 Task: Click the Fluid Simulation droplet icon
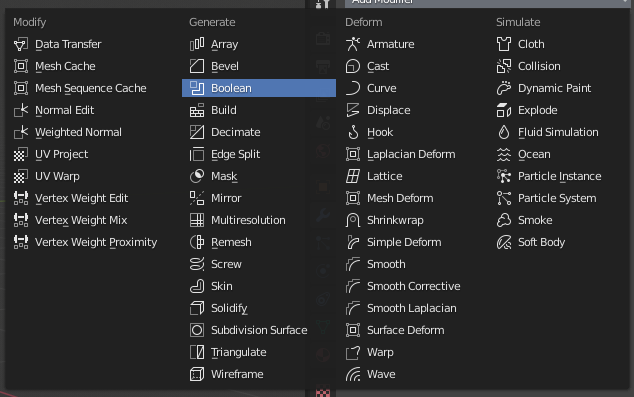504,132
